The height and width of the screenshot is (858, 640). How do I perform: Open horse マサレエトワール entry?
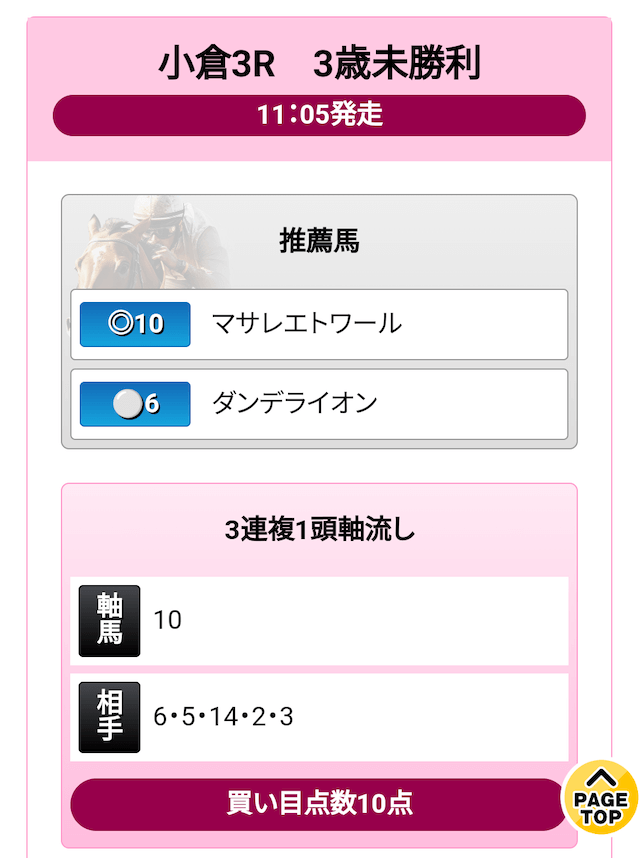[307, 323]
